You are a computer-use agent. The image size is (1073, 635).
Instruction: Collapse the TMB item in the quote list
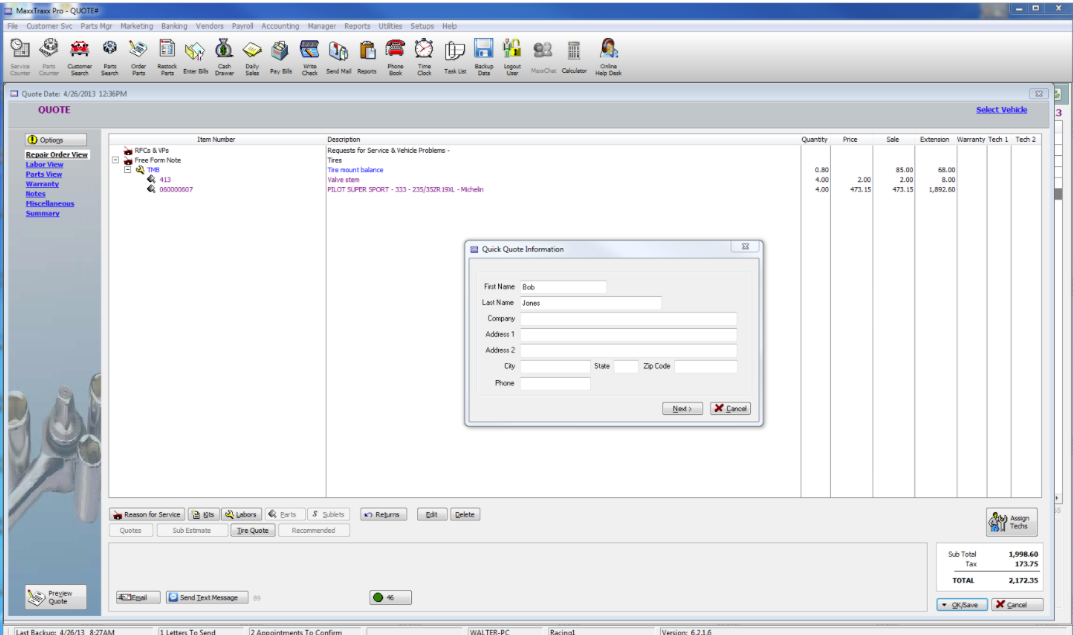[x=128, y=169]
